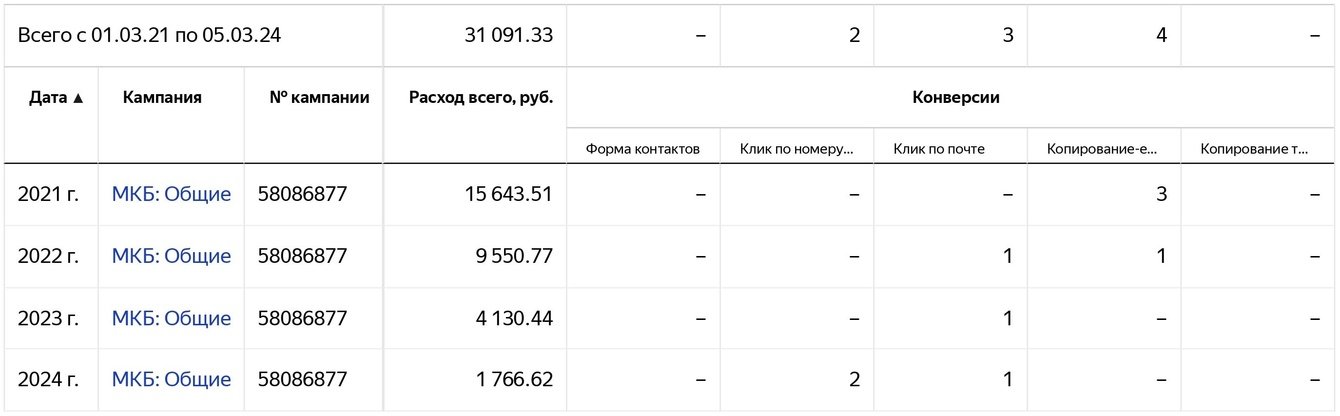Select the Клик по номеру column header
Image resolution: width=1340 pixels, height=416 pixels.
click(x=796, y=149)
